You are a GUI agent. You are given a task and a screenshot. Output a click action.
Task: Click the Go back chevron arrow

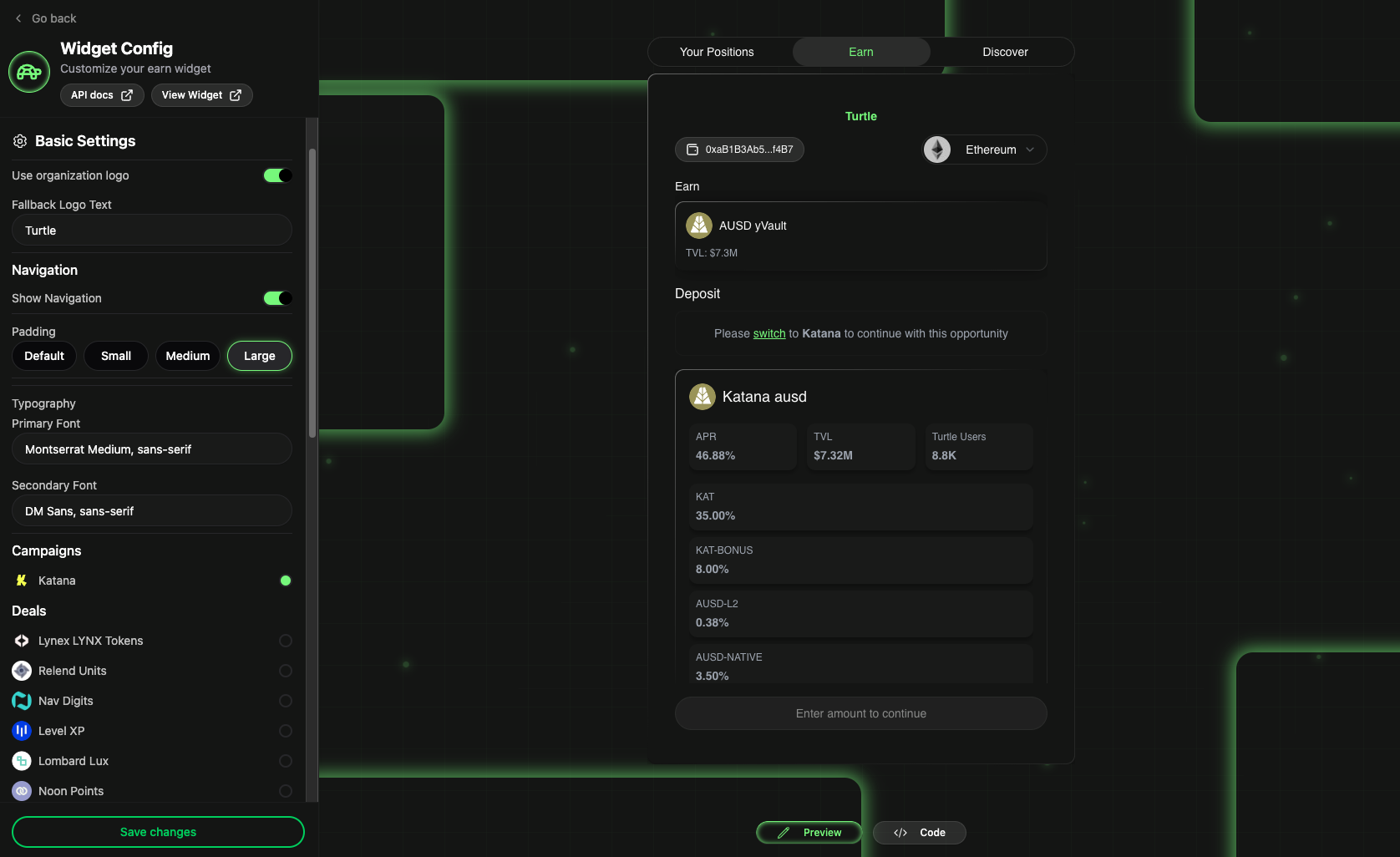click(x=18, y=18)
